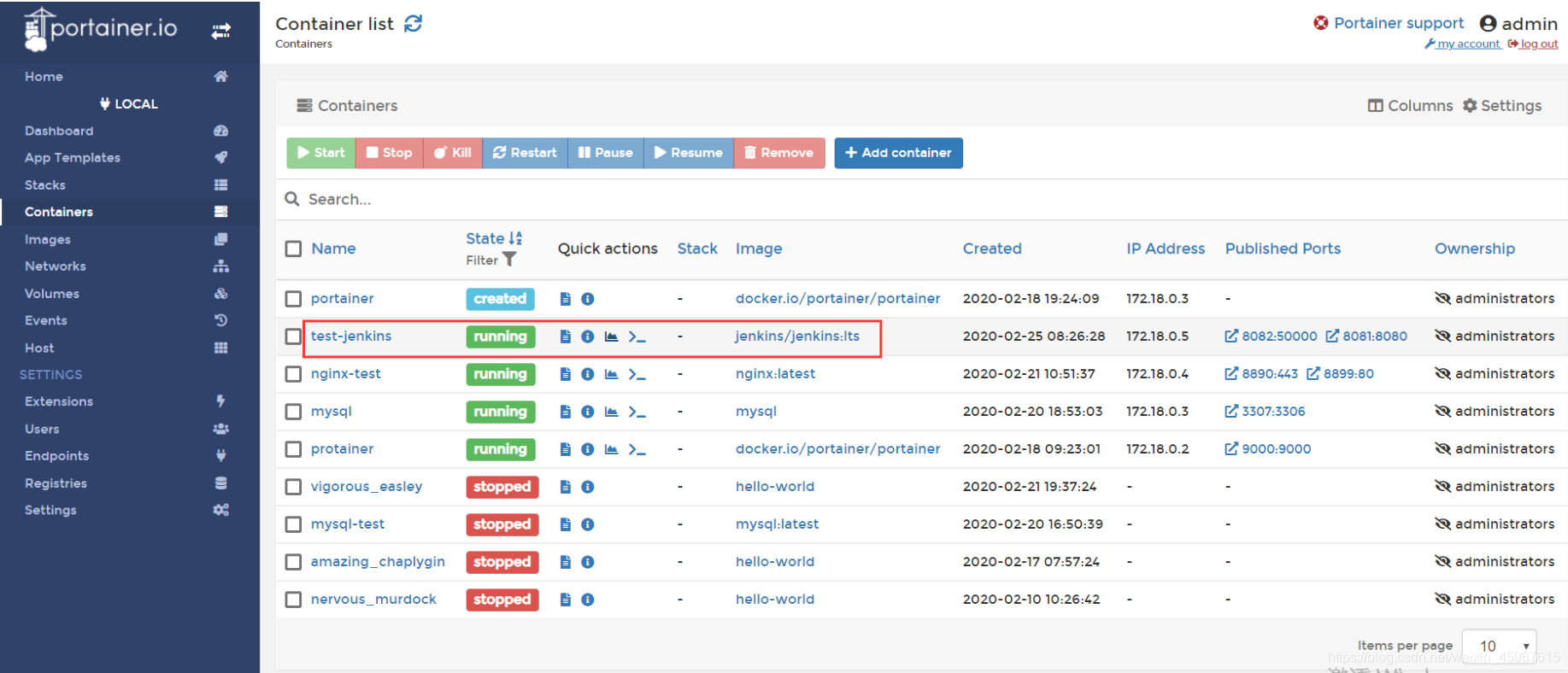
Task: Go to Volumes in the sidebar
Action: 52,294
